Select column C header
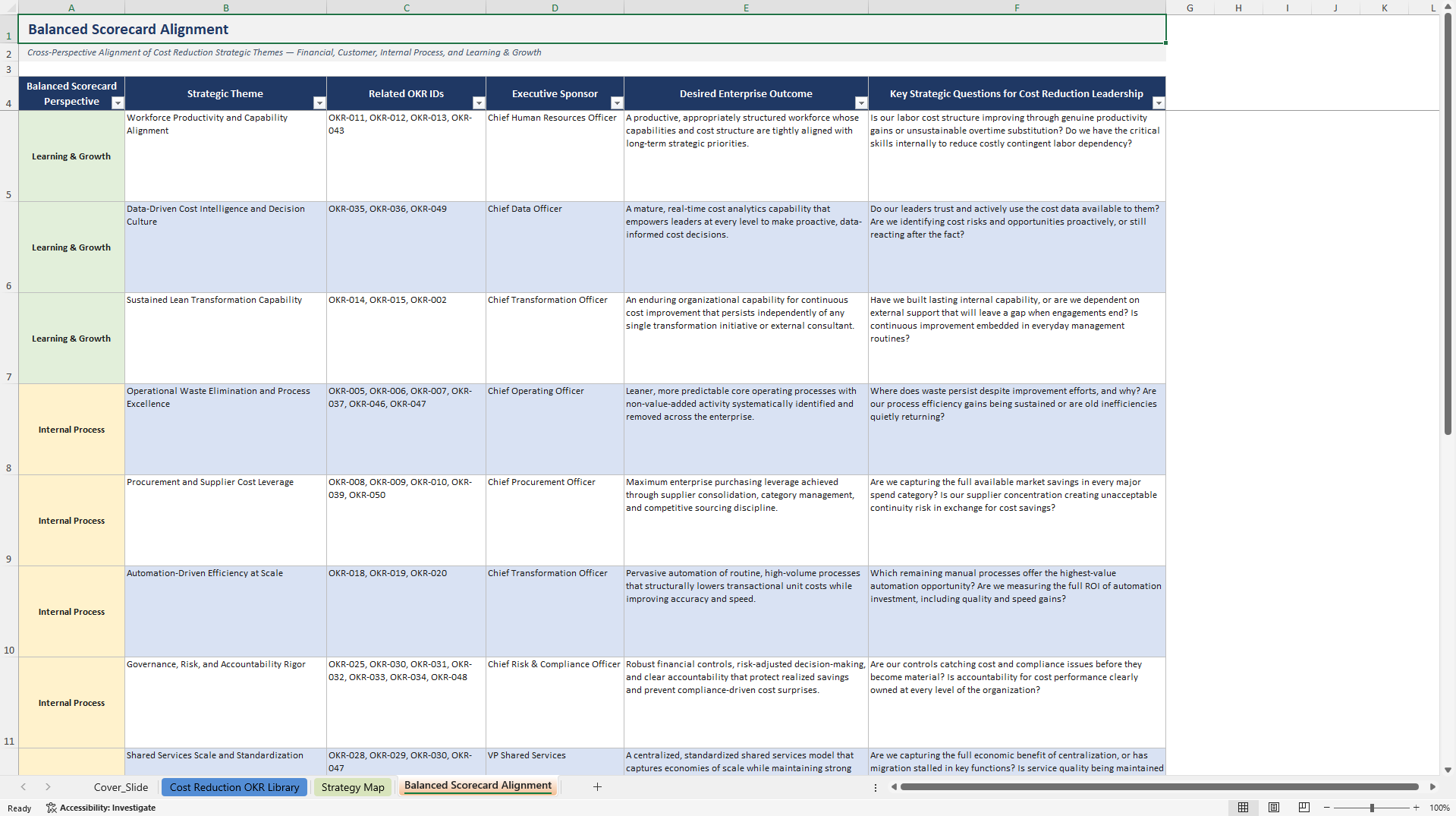 (406, 8)
